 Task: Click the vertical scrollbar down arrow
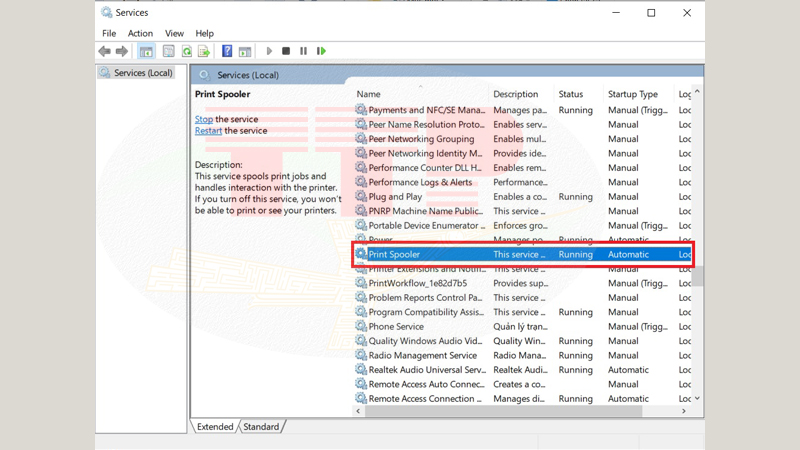point(697,398)
